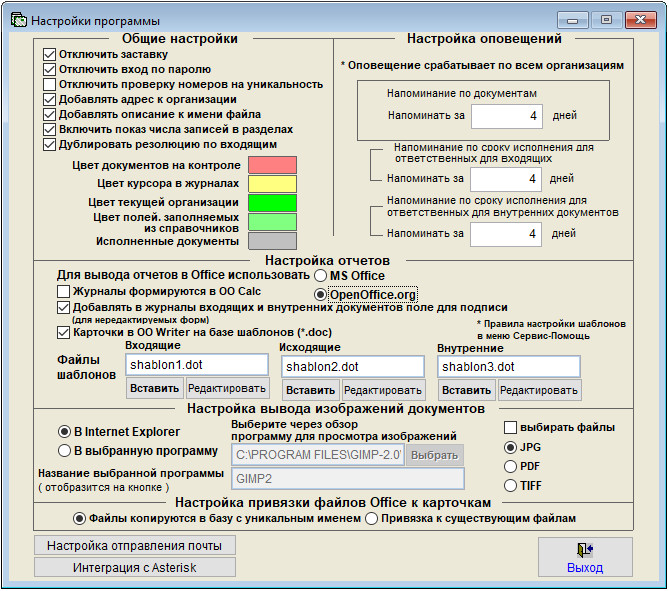Select В выбранную программу radio button
This screenshot has width=669, height=591.
(64, 451)
